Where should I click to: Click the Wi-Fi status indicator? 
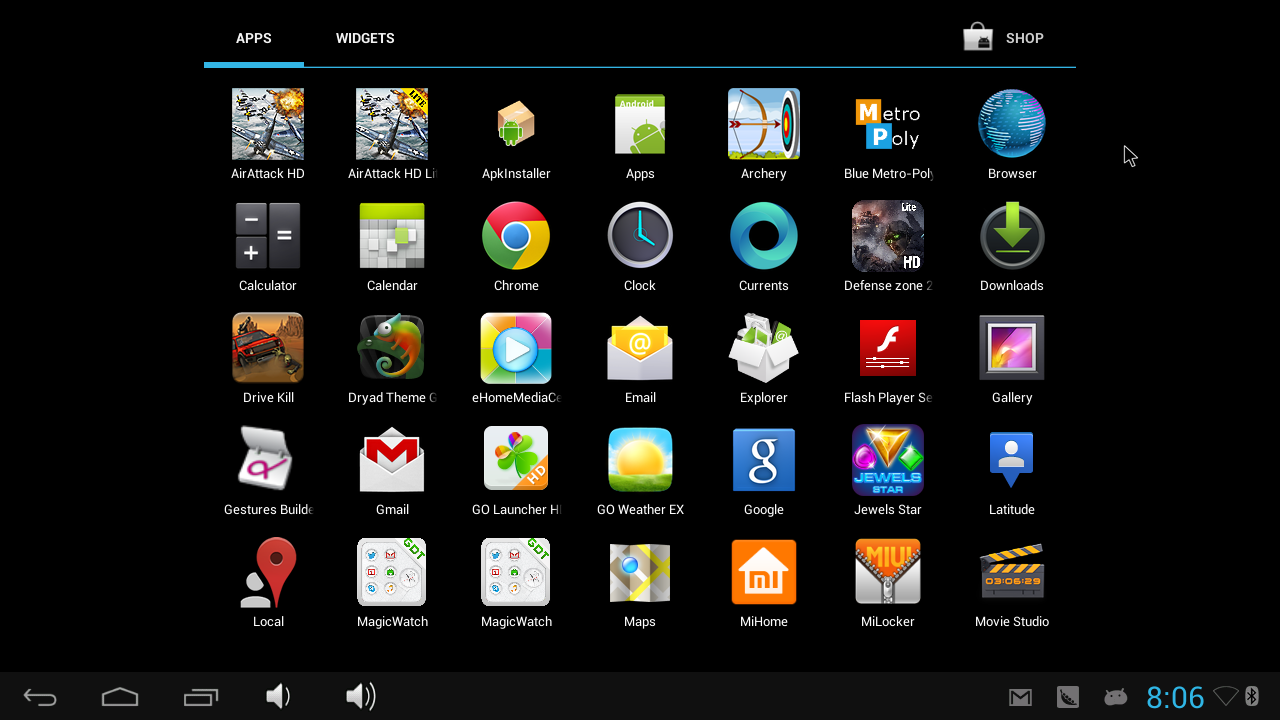point(1226,696)
